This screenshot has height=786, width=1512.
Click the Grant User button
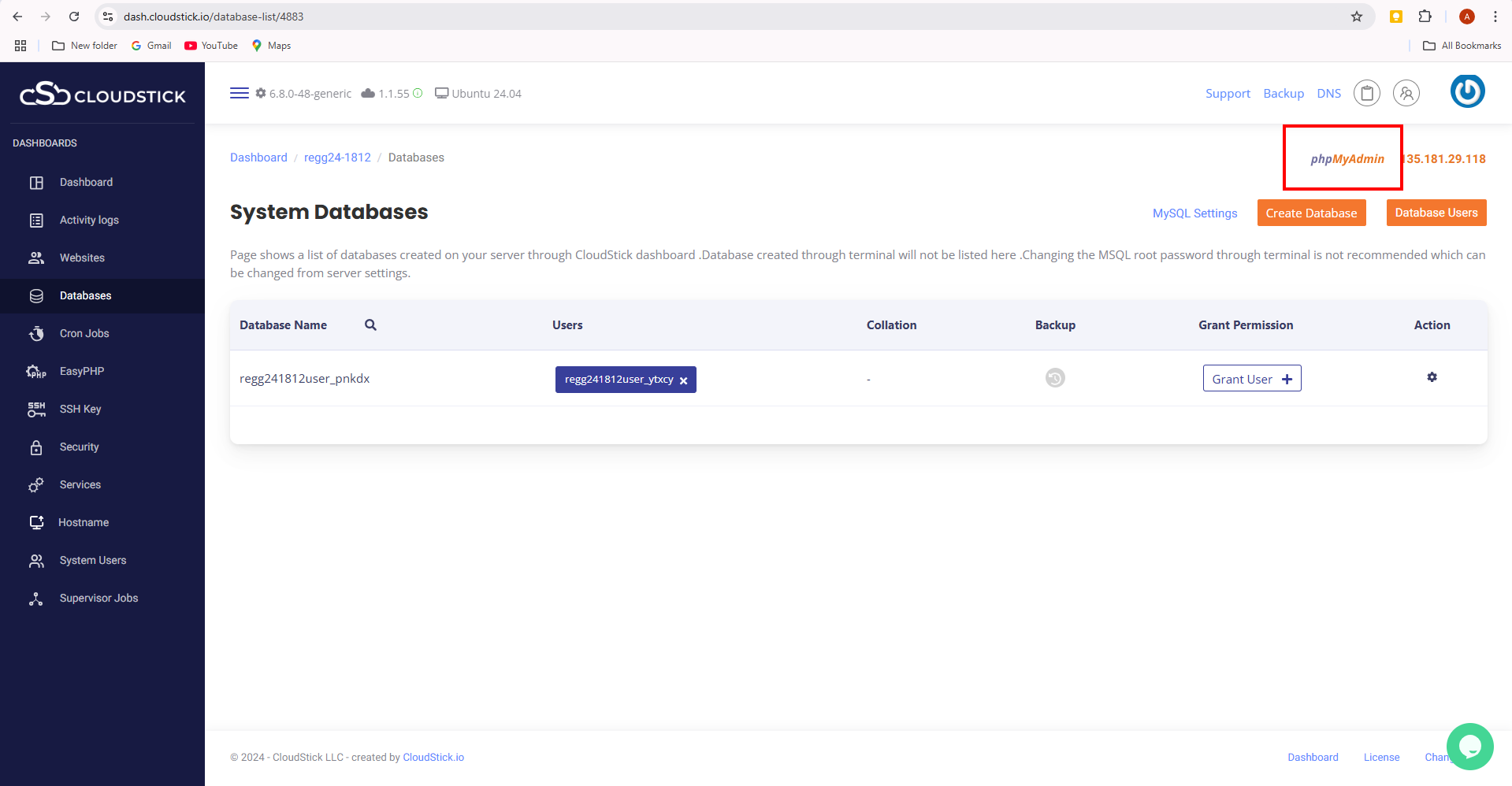click(x=1251, y=379)
